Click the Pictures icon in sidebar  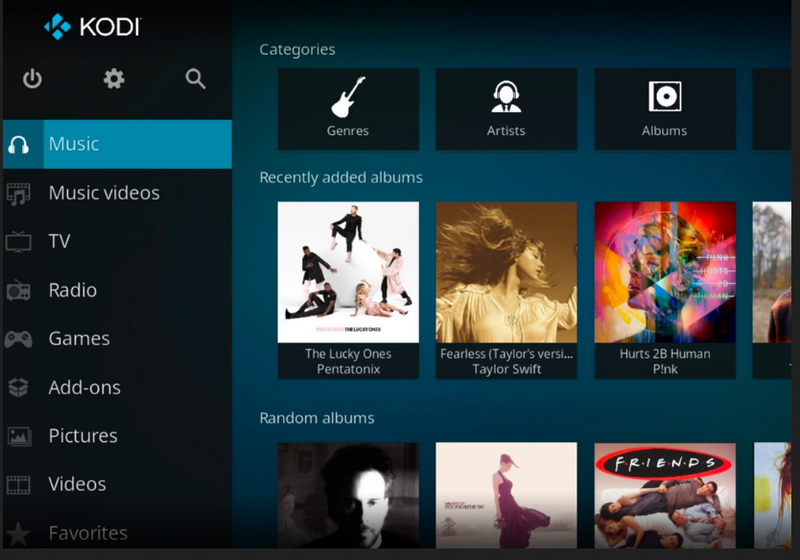click(19, 437)
